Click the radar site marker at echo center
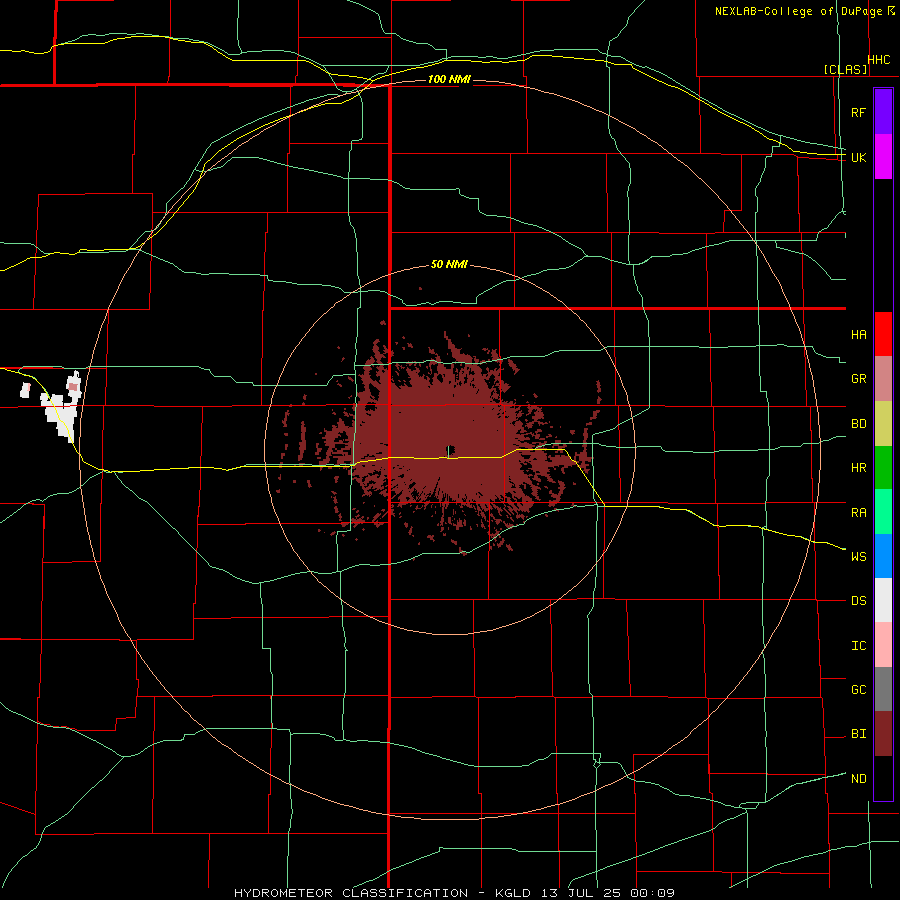 pyautogui.click(x=451, y=450)
